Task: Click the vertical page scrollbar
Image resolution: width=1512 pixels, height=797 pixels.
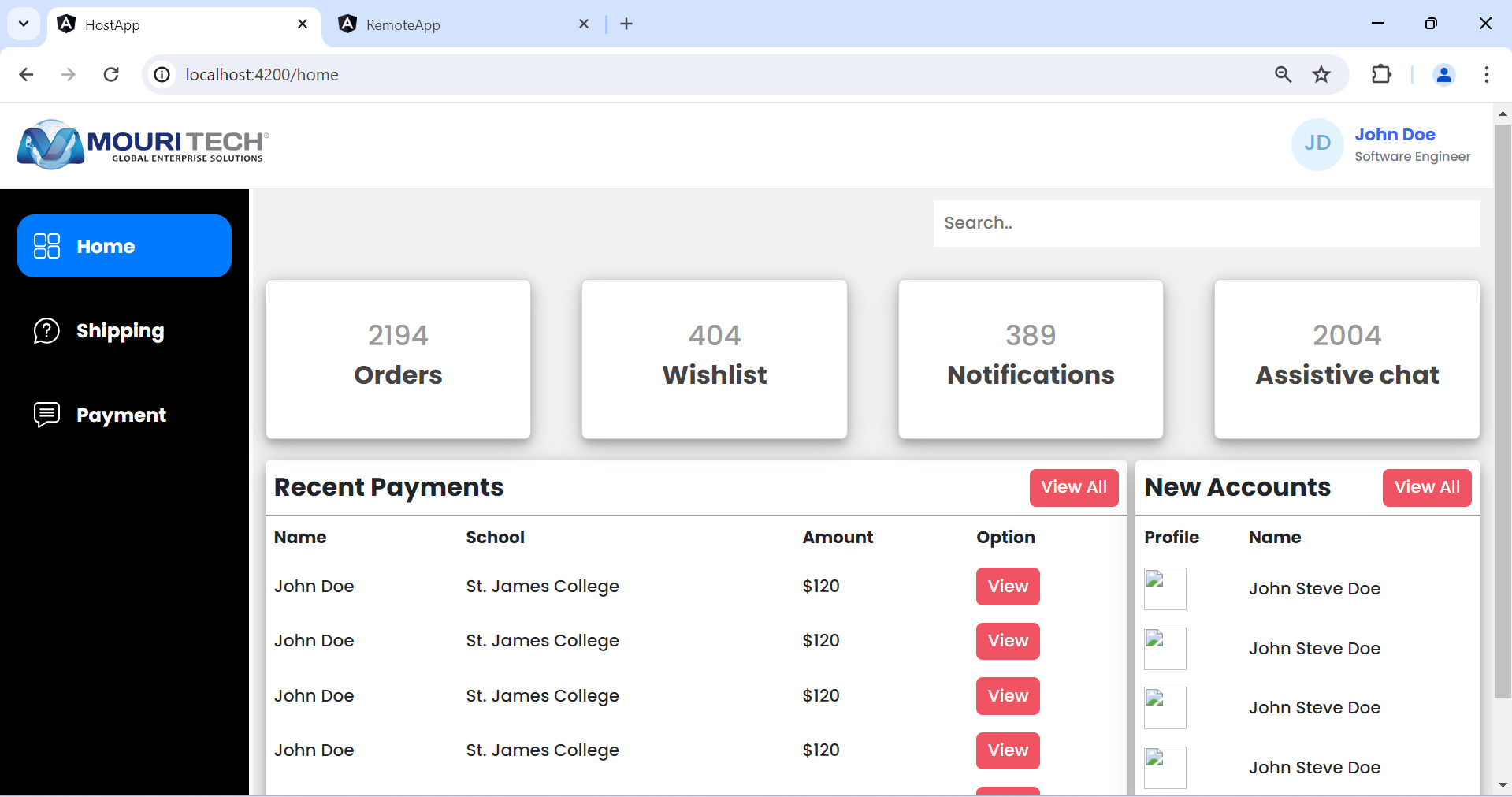Action: click(1502, 410)
